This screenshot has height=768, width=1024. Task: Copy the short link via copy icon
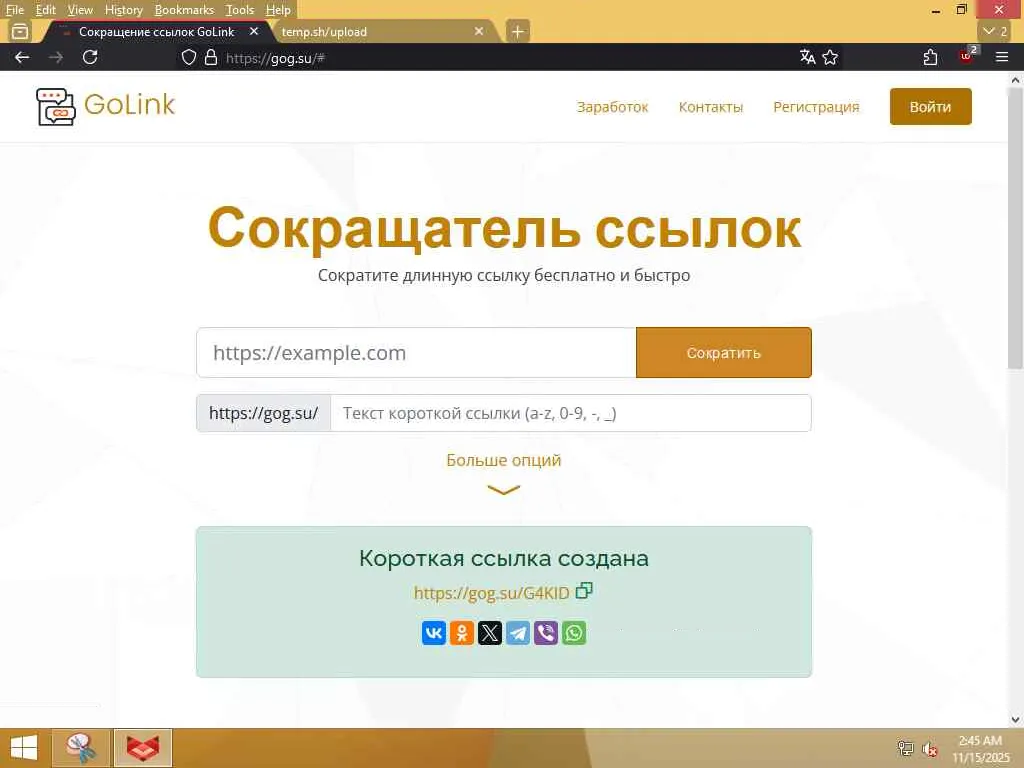(x=584, y=591)
